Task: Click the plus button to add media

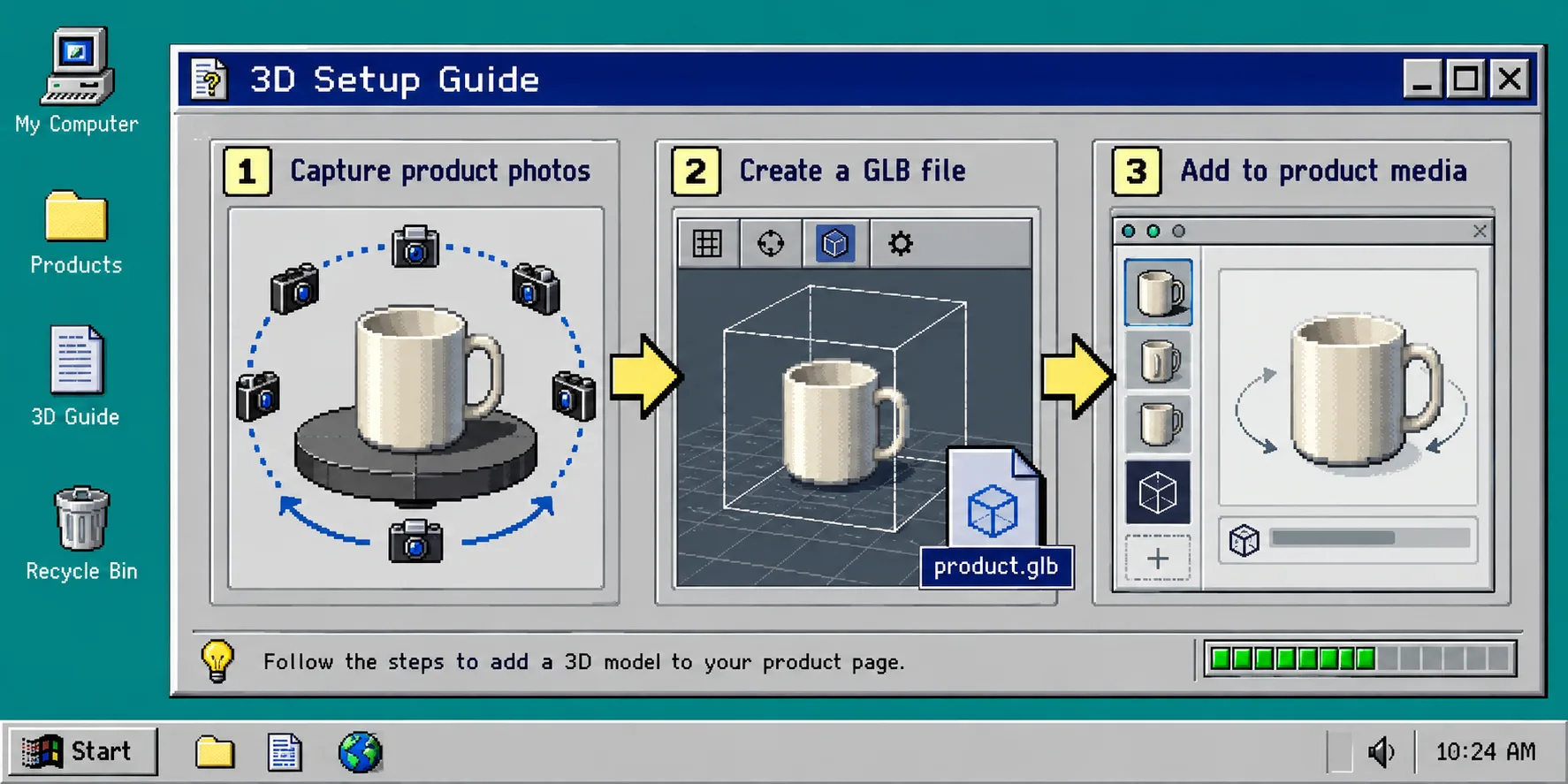Action: 1158,559
